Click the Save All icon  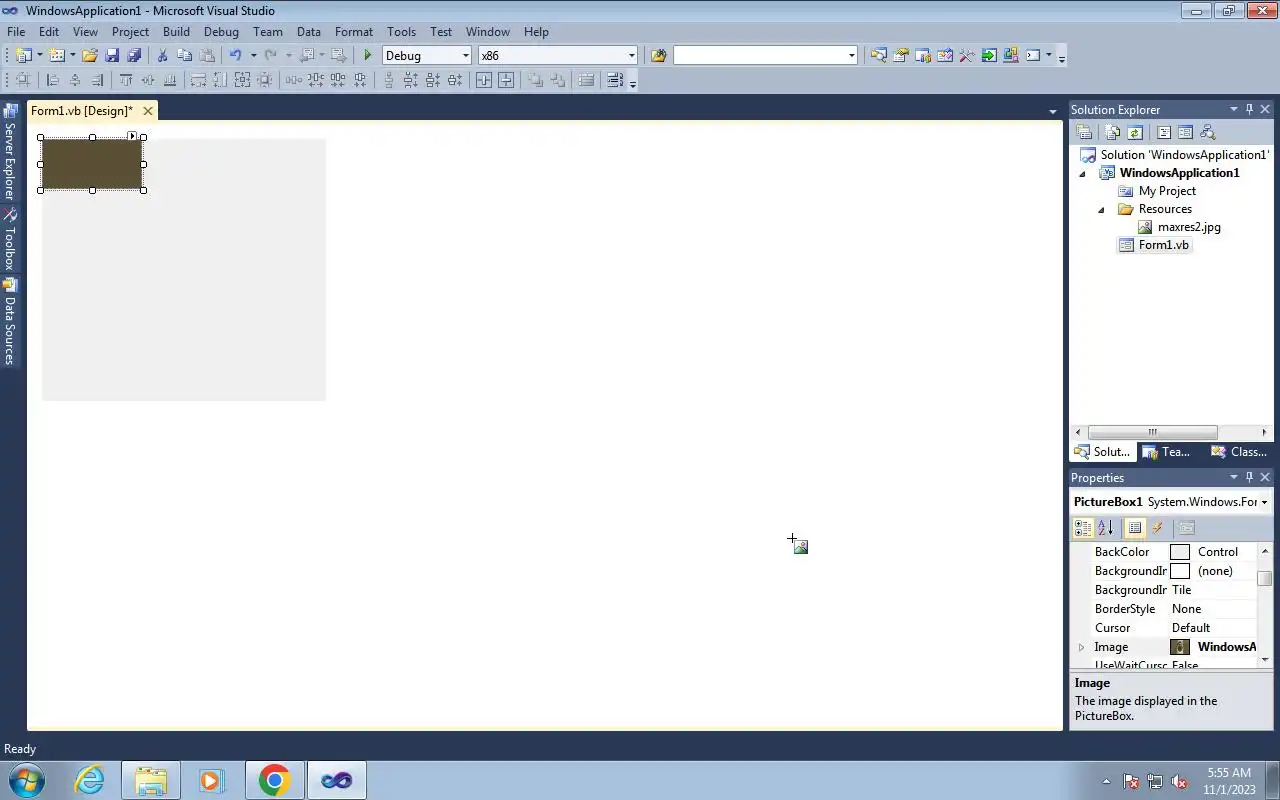(134, 55)
